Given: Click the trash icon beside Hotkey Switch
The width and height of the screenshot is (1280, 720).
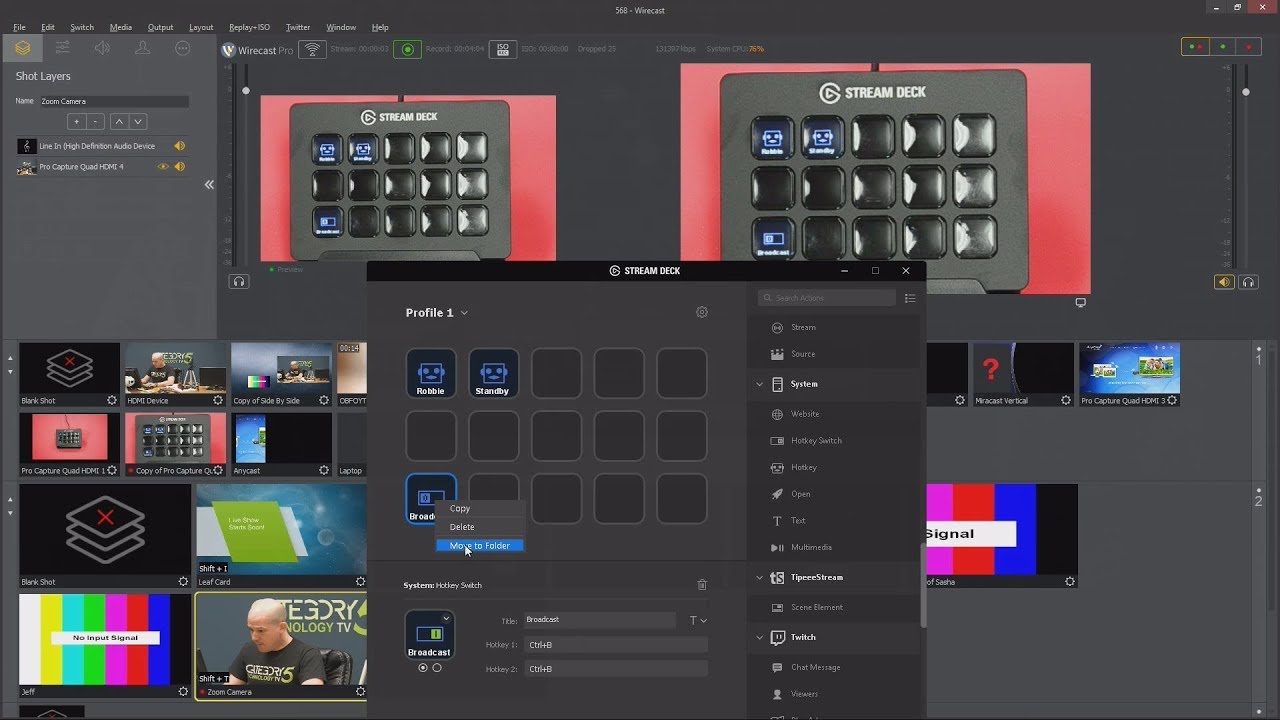Looking at the screenshot, I should click(x=702, y=585).
